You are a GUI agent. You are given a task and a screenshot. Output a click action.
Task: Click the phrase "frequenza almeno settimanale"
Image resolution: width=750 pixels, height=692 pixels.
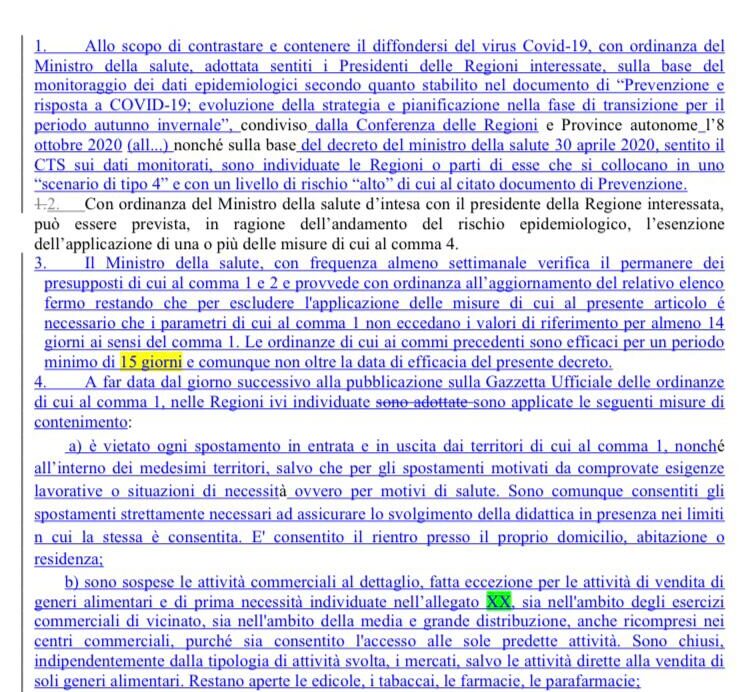(418, 263)
